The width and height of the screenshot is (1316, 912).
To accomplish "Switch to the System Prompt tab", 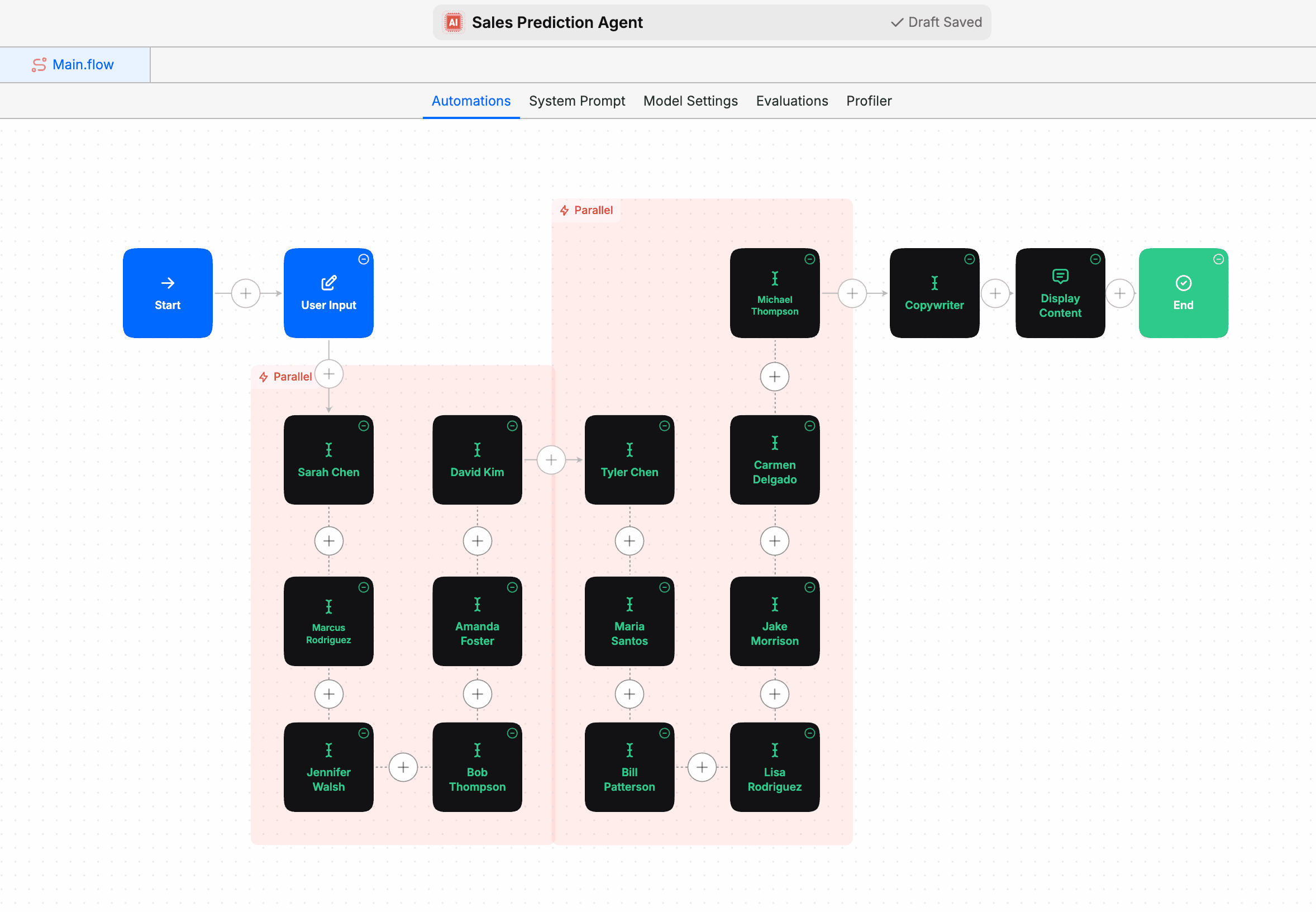I will (577, 101).
